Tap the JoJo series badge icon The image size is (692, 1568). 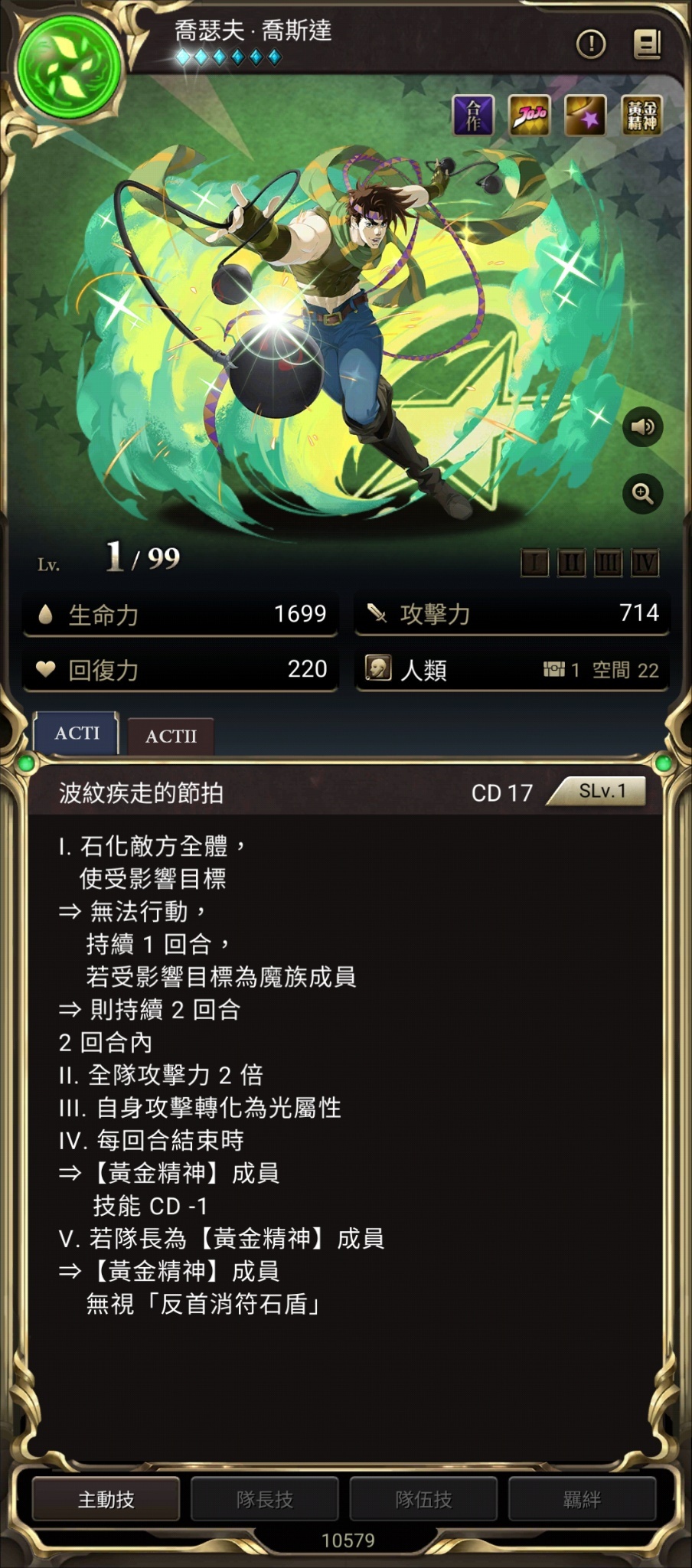530,116
